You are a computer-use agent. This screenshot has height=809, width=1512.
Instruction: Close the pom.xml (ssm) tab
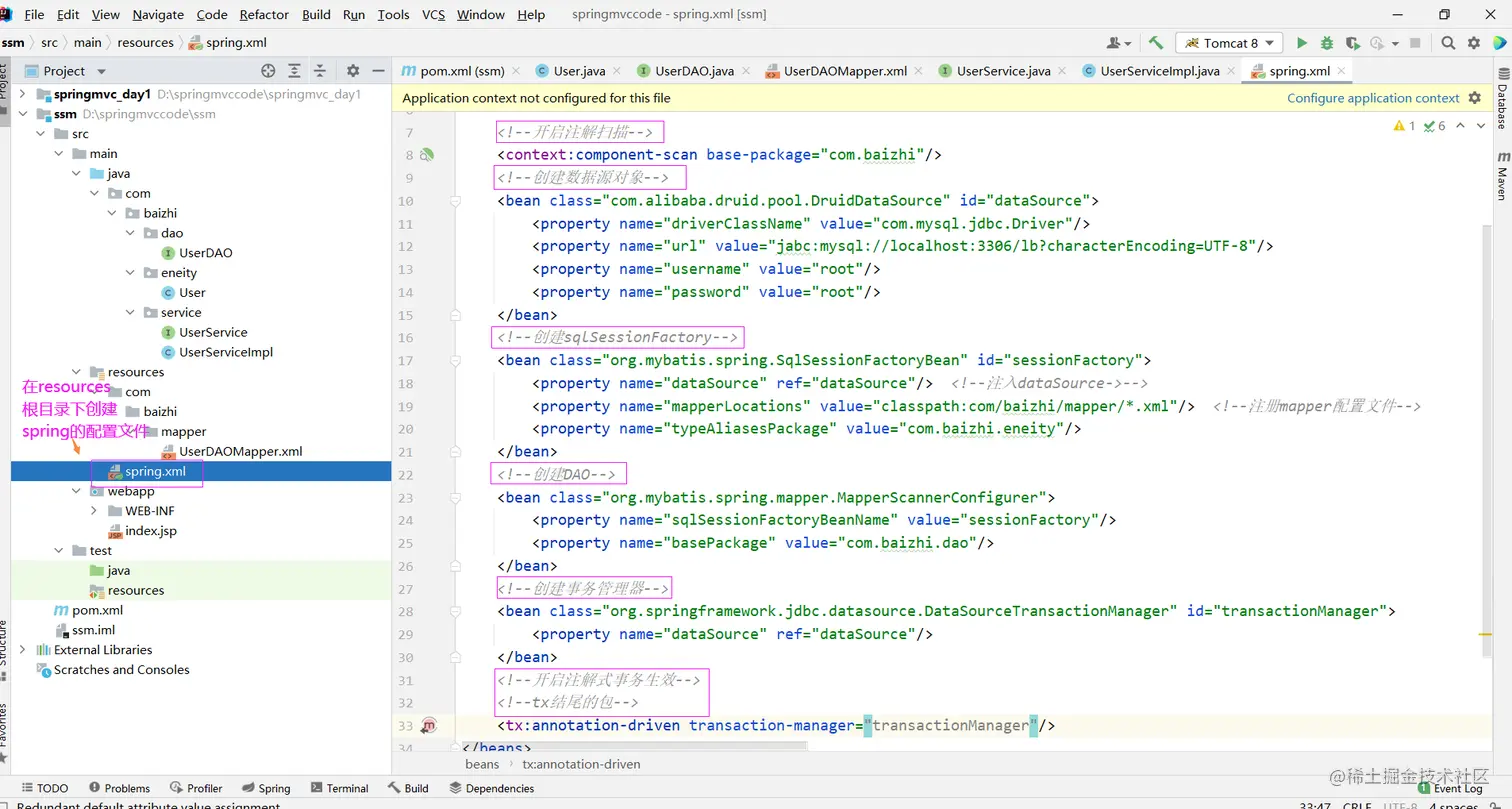(x=515, y=71)
